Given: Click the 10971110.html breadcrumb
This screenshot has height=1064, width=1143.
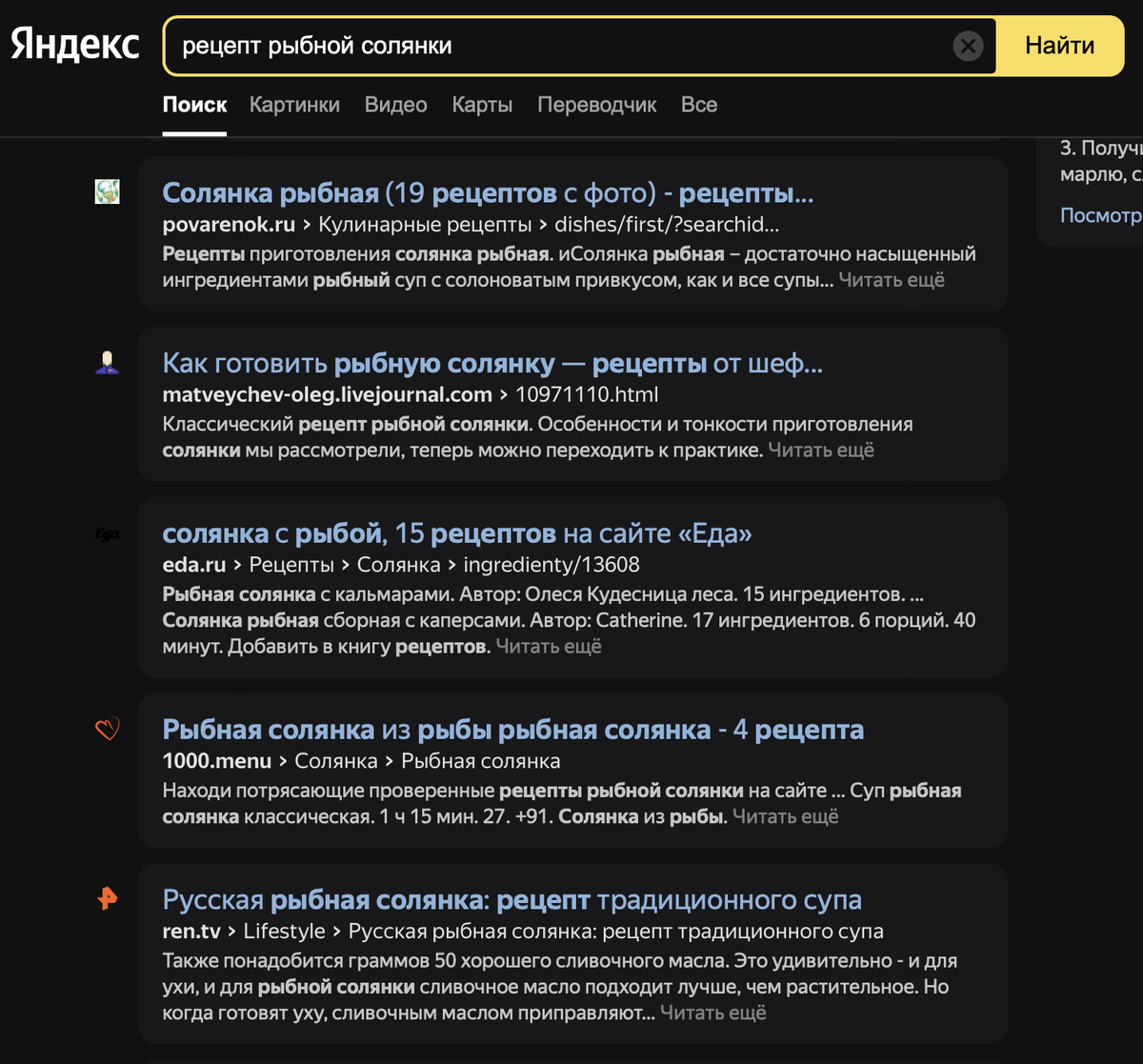Looking at the screenshot, I should point(587,394).
